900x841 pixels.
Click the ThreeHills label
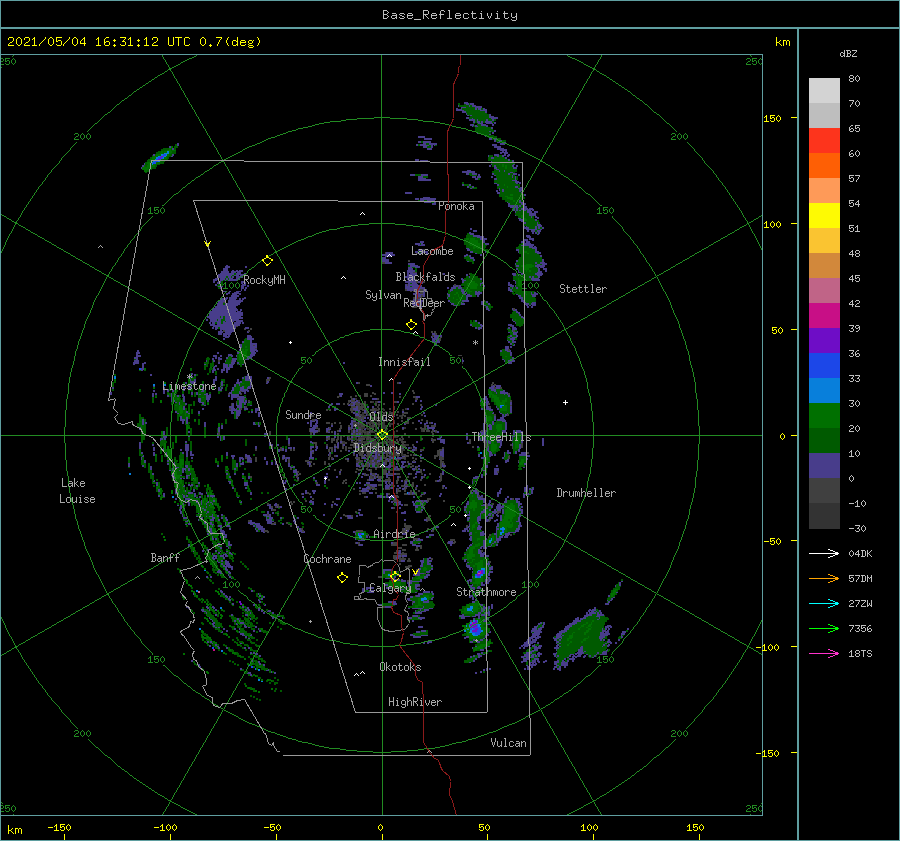point(502,437)
